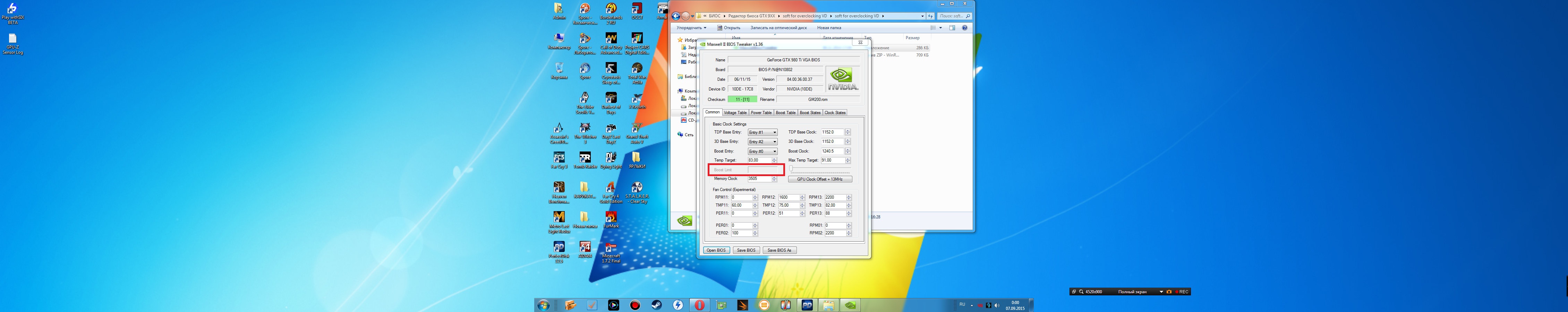Select the Darkest of Days icon
1568x312 pixels.
[x=611, y=103]
